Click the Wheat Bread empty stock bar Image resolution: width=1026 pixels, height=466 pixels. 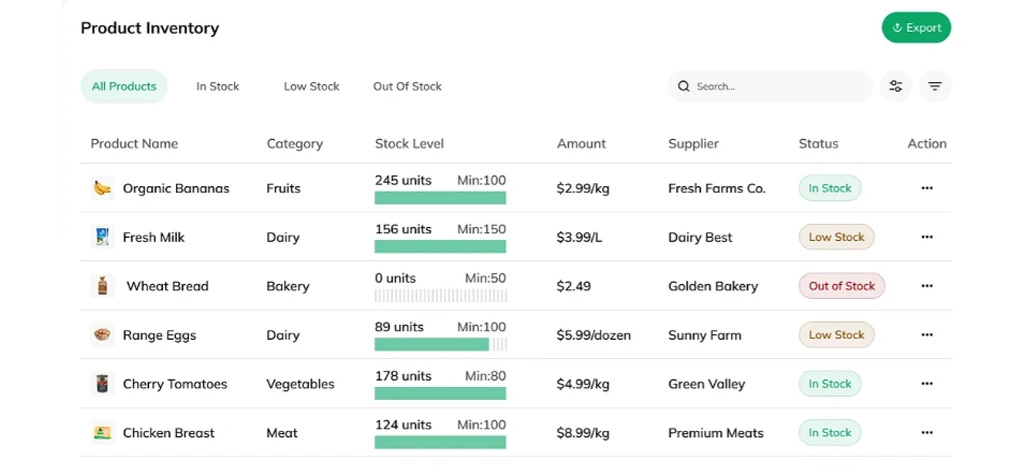pos(440,296)
